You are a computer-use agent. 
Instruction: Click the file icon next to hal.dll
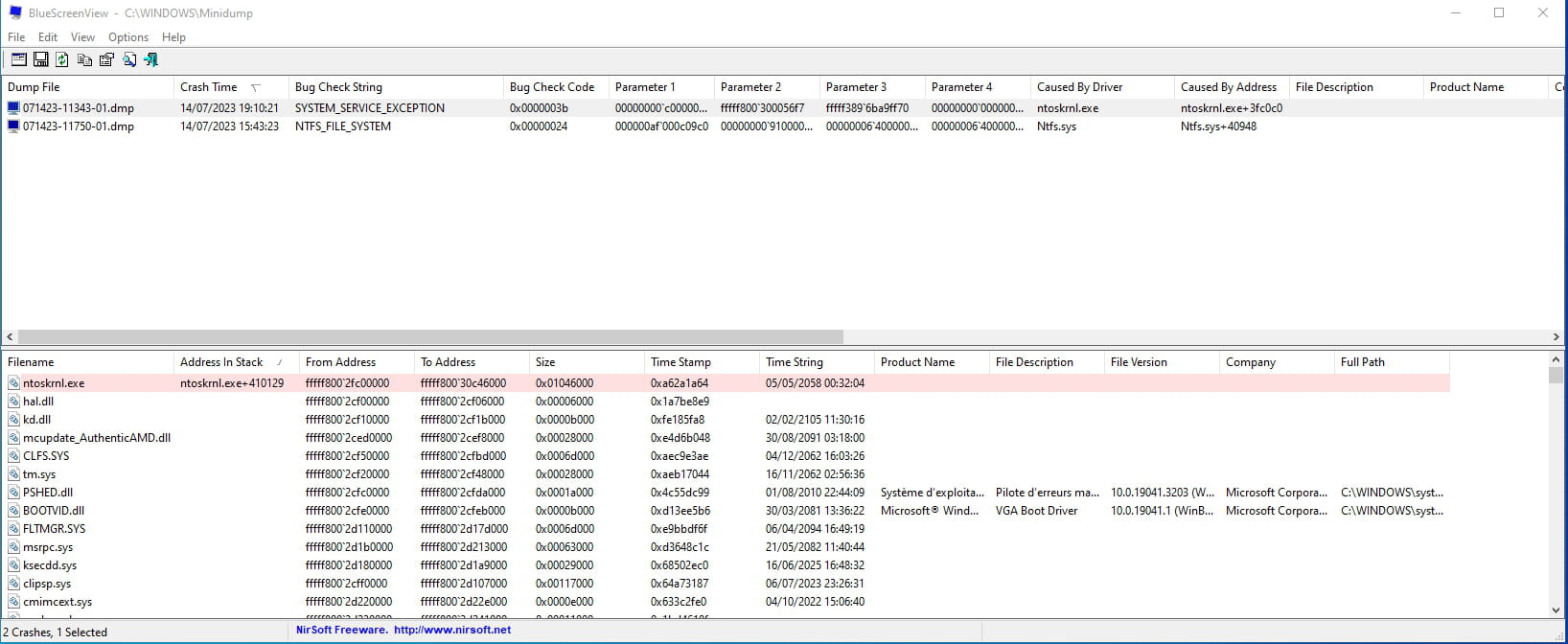click(13, 402)
